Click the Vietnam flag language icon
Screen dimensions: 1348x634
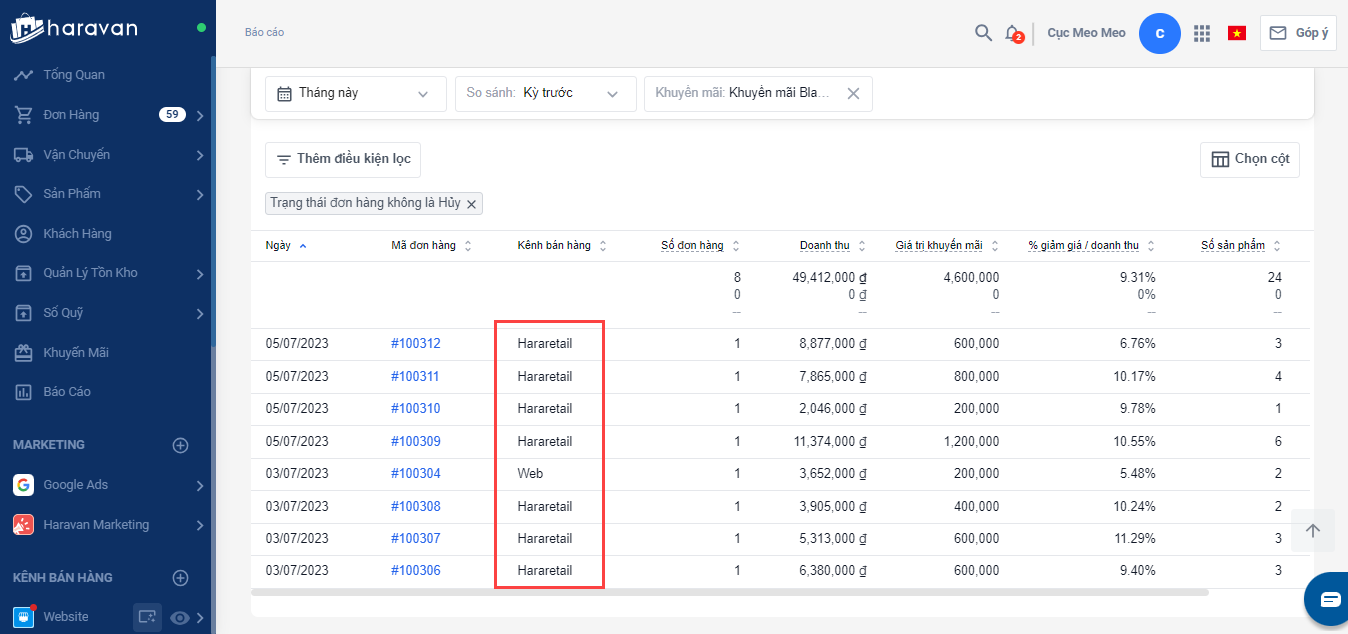tap(1237, 33)
